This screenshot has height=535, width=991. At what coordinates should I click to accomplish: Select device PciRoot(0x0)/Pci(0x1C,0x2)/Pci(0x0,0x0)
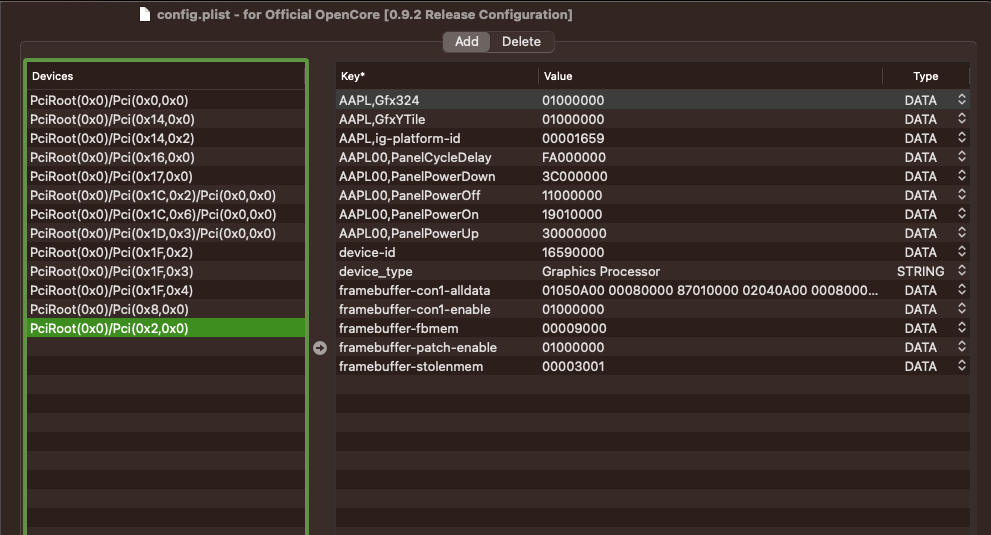tap(166, 195)
